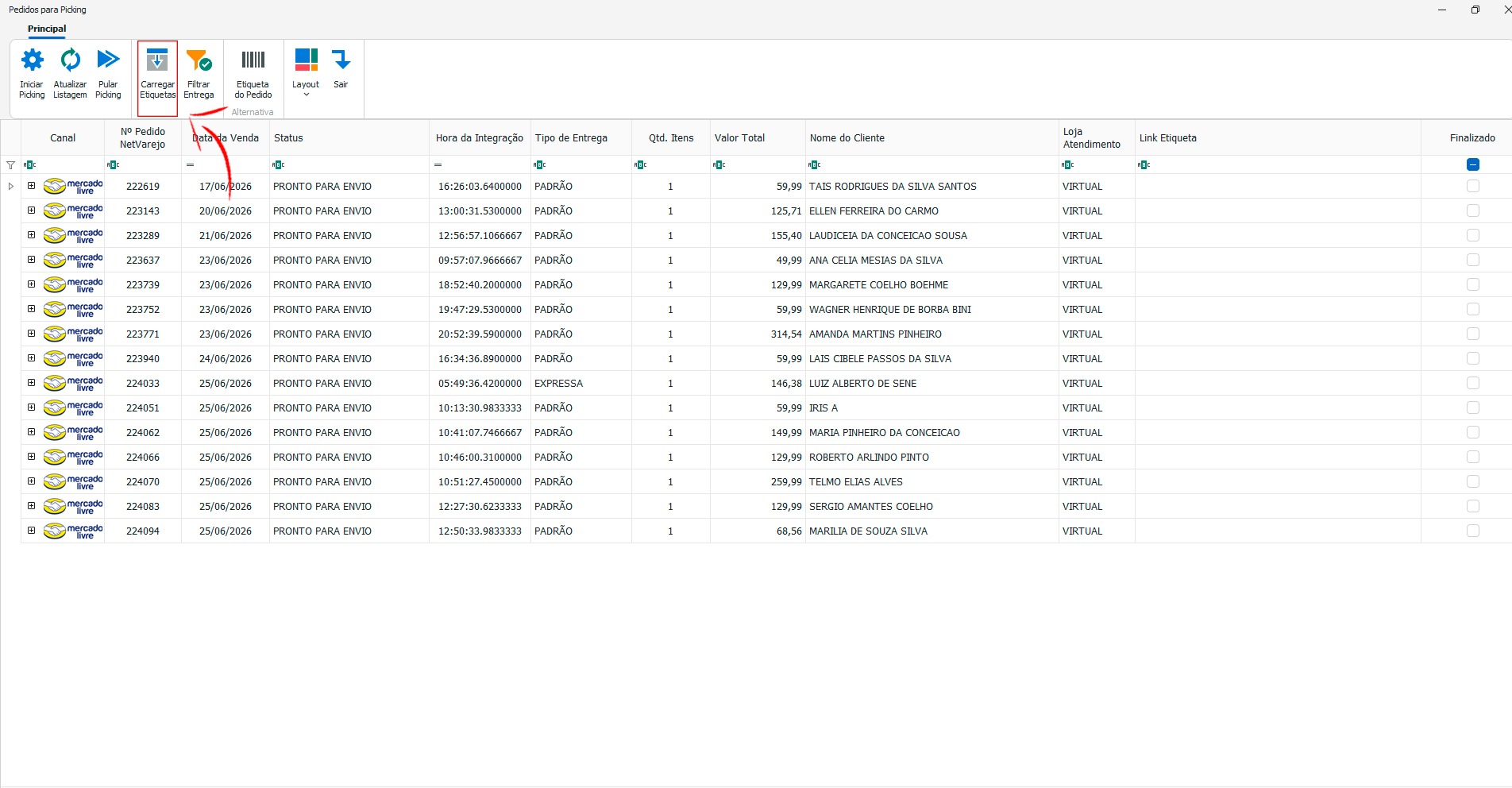Click the Canal filter condition icon

(x=30, y=165)
